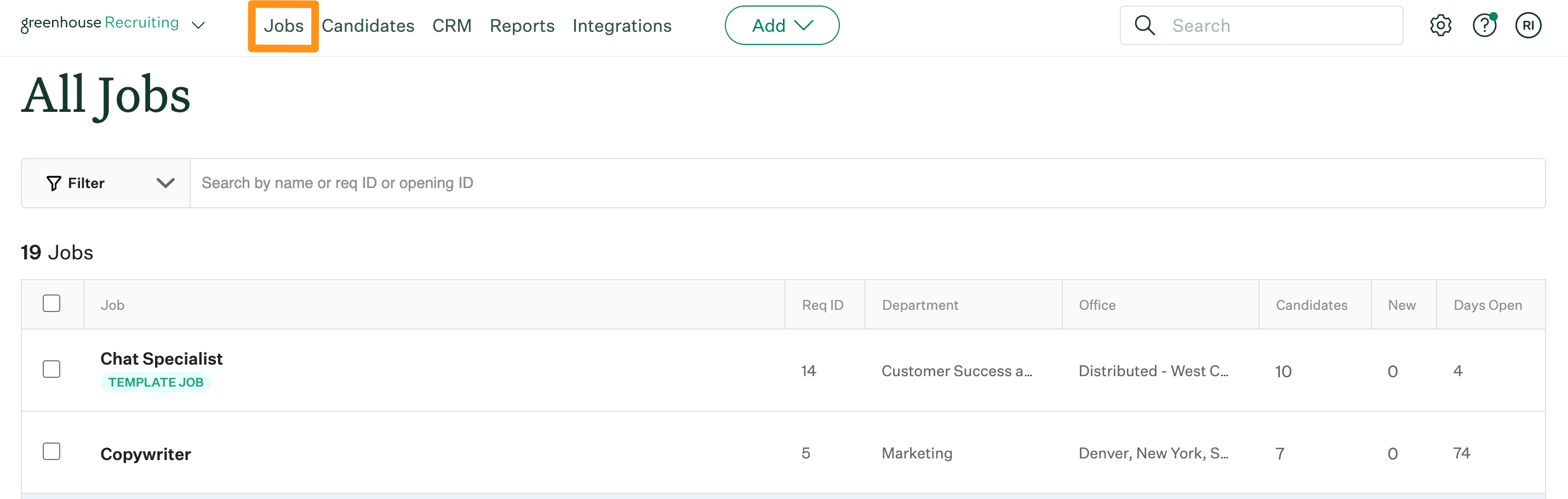Open the Integrations page

point(621,26)
